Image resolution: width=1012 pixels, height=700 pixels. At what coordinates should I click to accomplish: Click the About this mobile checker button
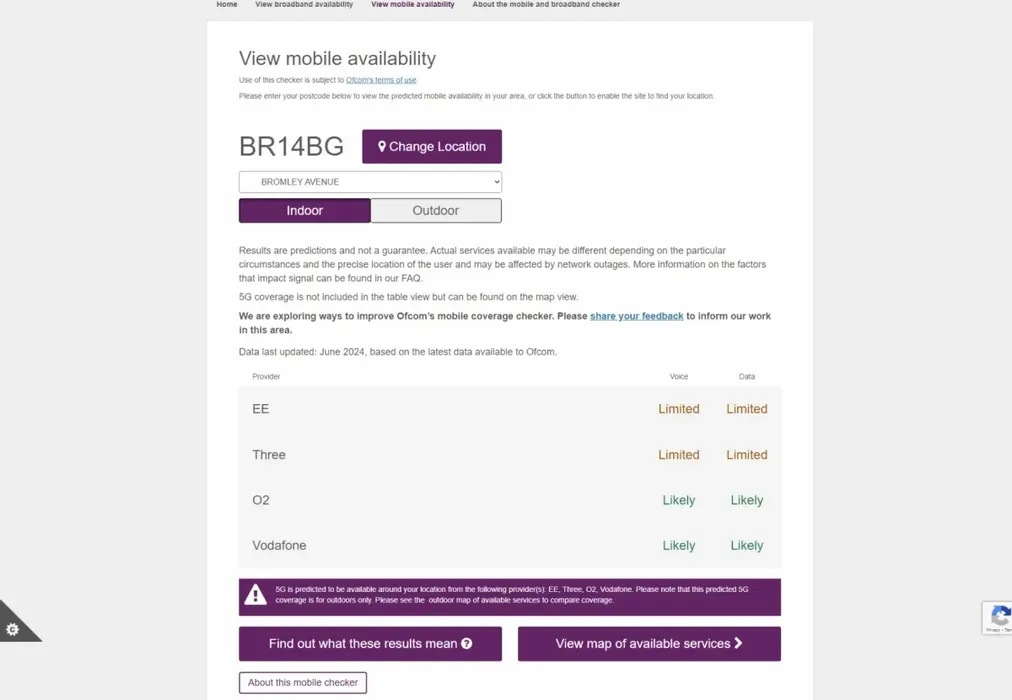point(303,683)
